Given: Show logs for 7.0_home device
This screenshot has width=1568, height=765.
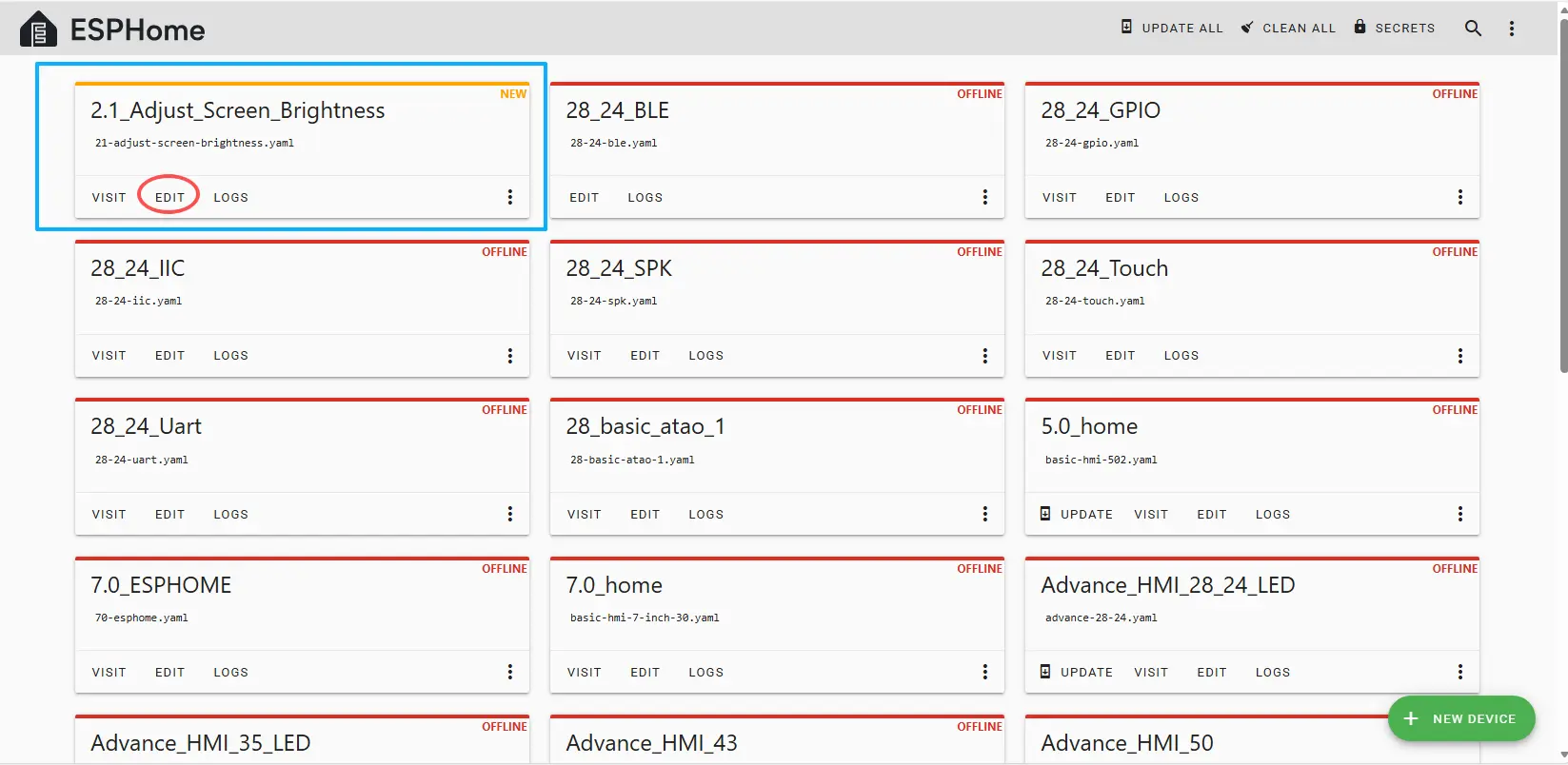Looking at the screenshot, I should [x=705, y=673].
